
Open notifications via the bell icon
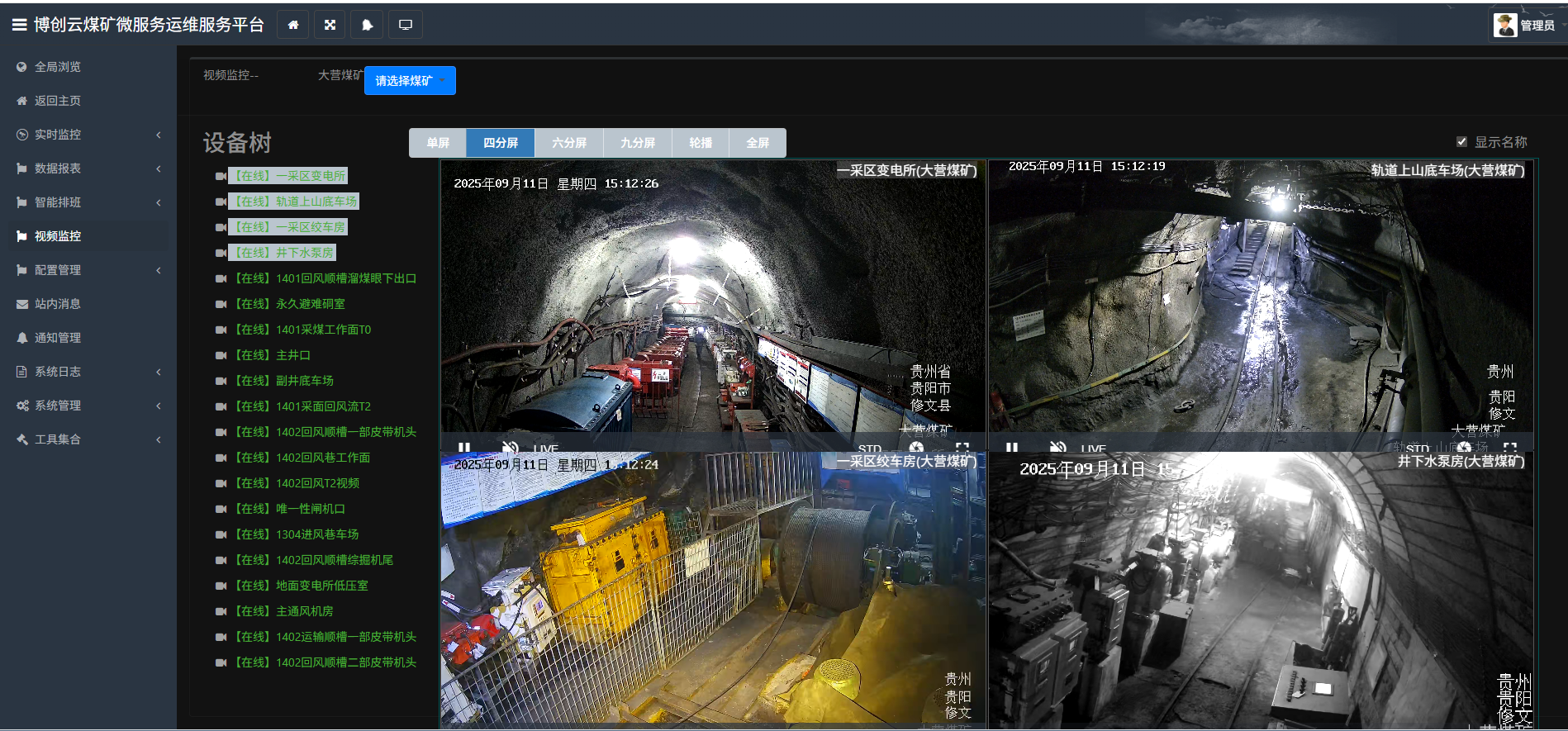[368, 25]
